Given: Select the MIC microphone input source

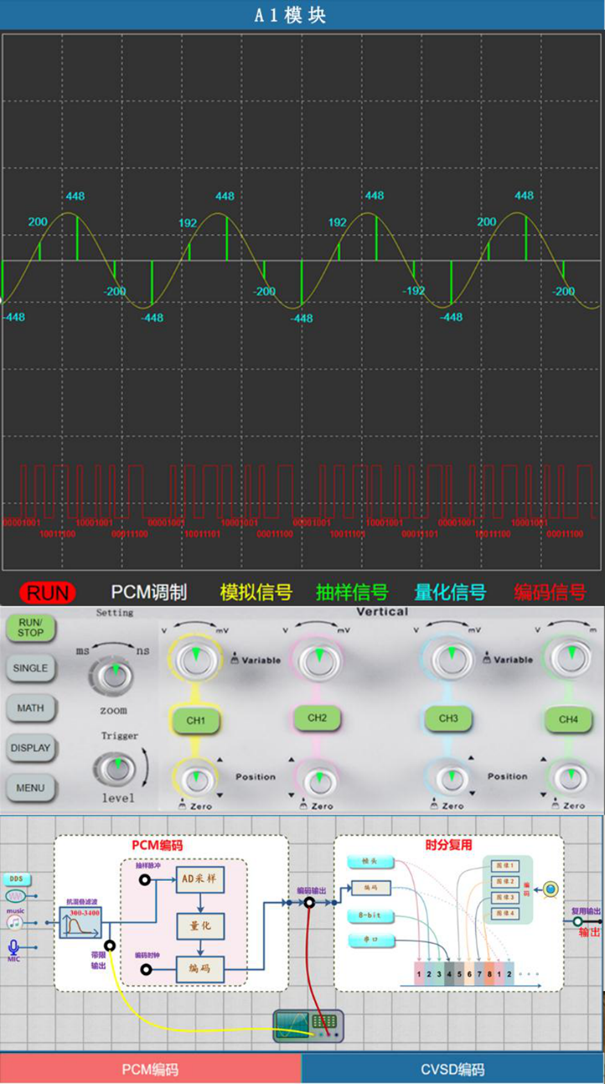Looking at the screenshot, I should coord(14,948).
